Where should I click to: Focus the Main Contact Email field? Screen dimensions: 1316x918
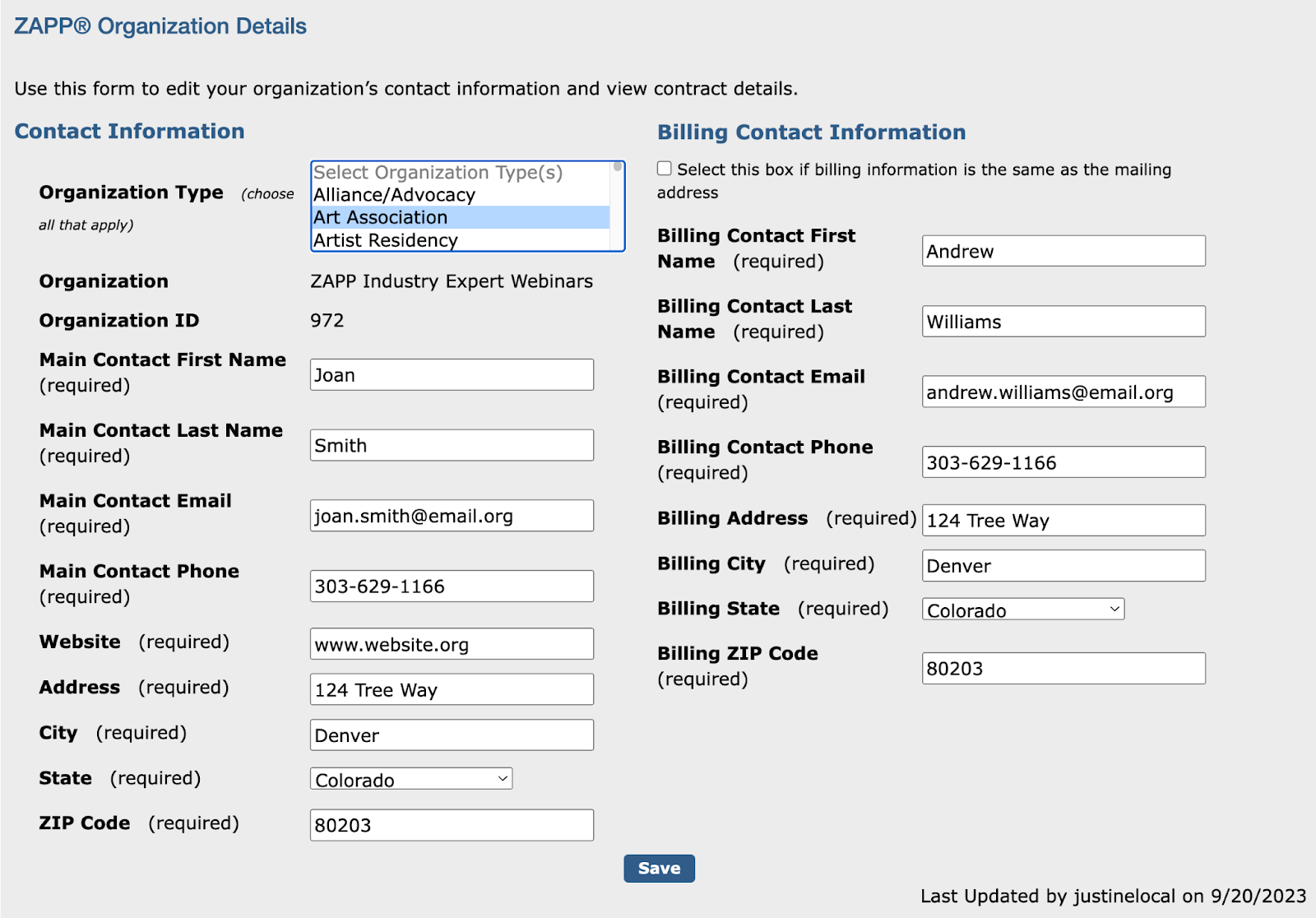452,516
